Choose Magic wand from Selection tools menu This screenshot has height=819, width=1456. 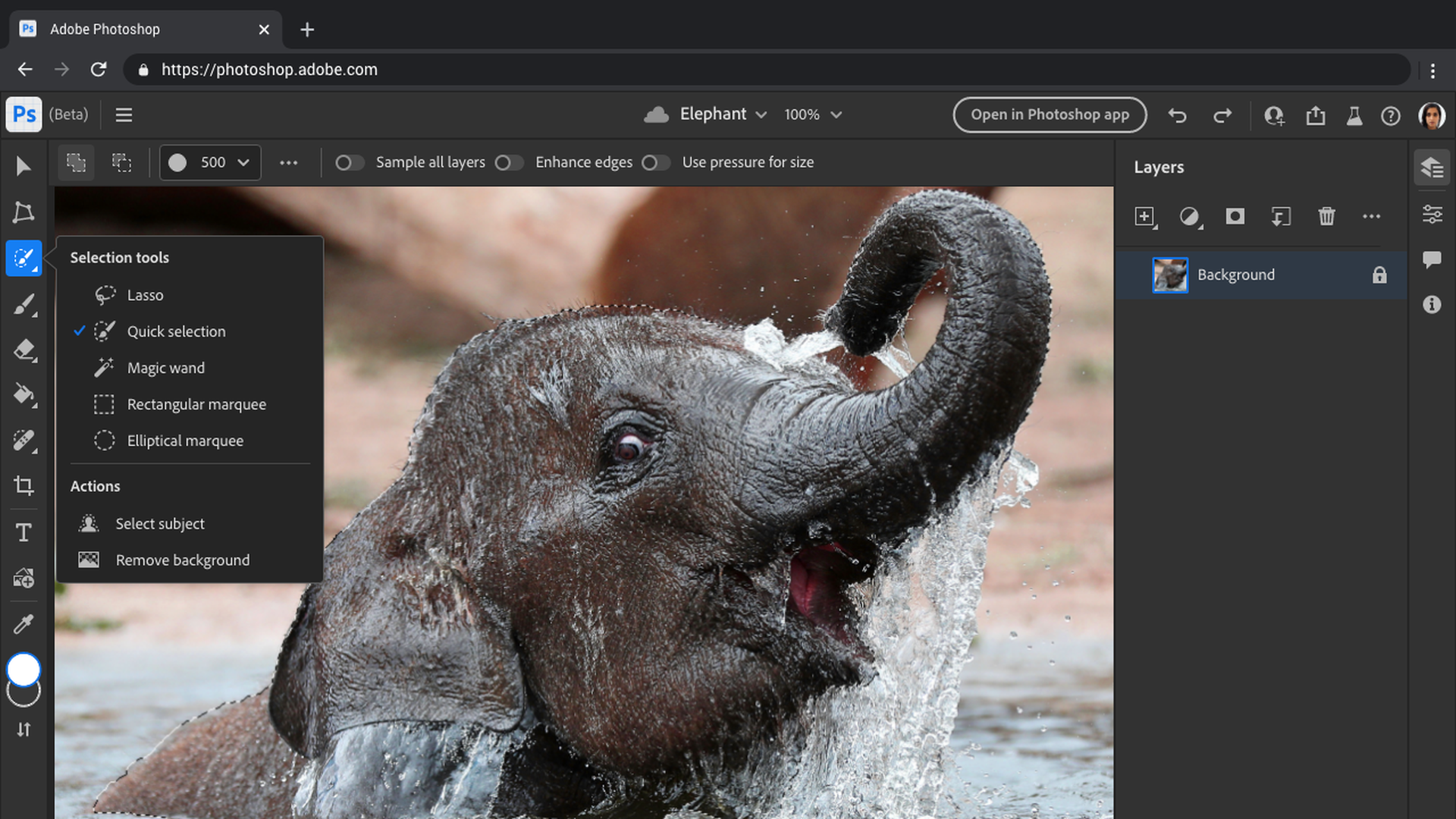click(x=165, y=367)
